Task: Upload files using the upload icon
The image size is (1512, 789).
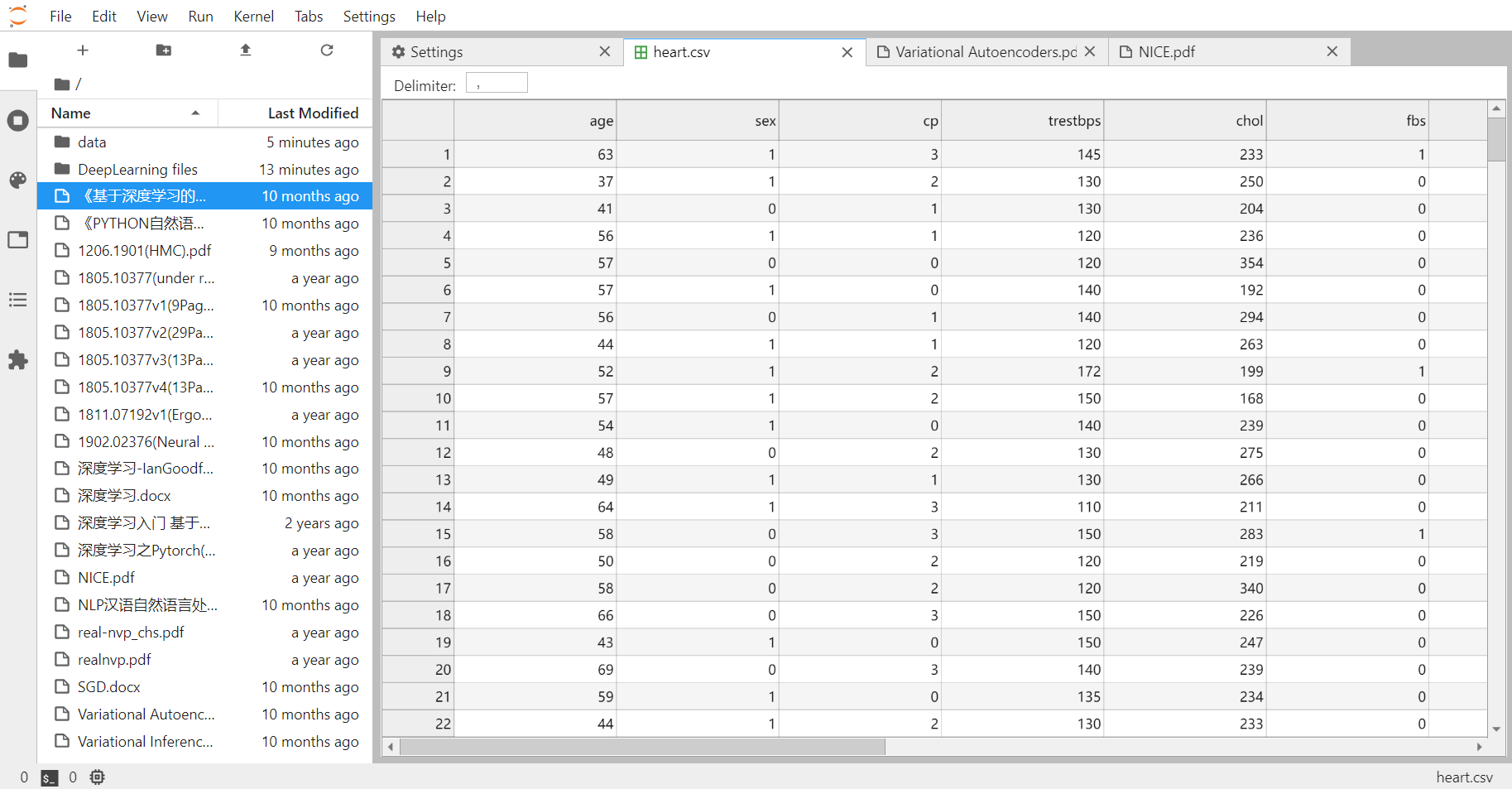Action: point(245,50)
